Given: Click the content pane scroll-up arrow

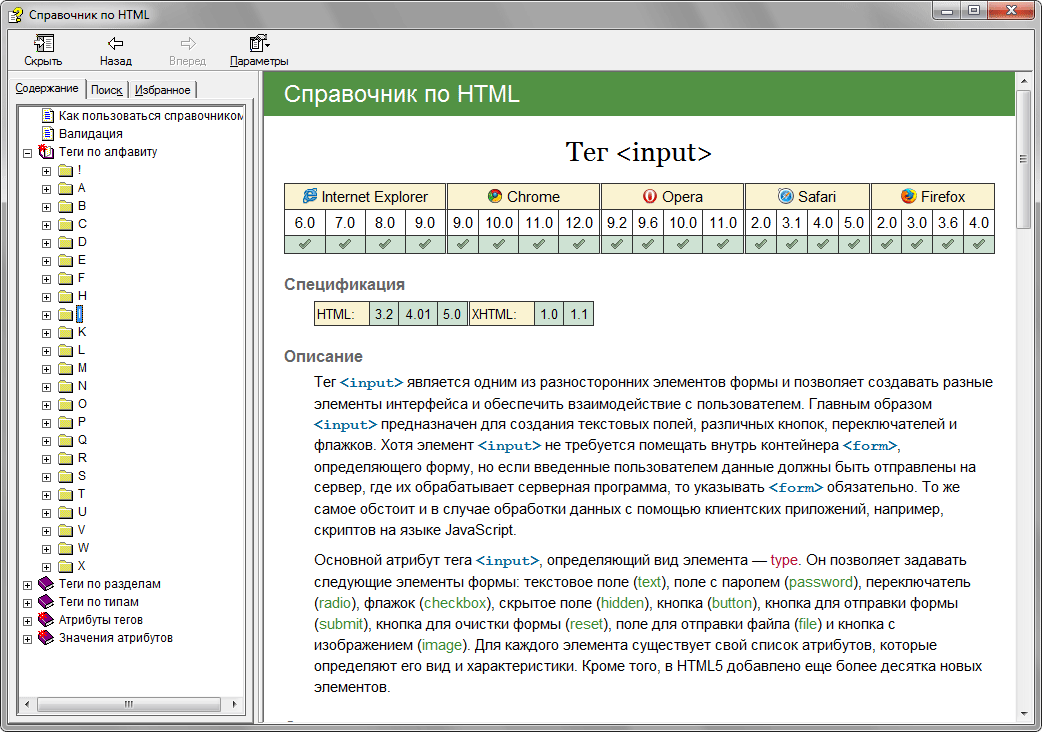Looking at the screenshot, I should (x=1023, y=81).
